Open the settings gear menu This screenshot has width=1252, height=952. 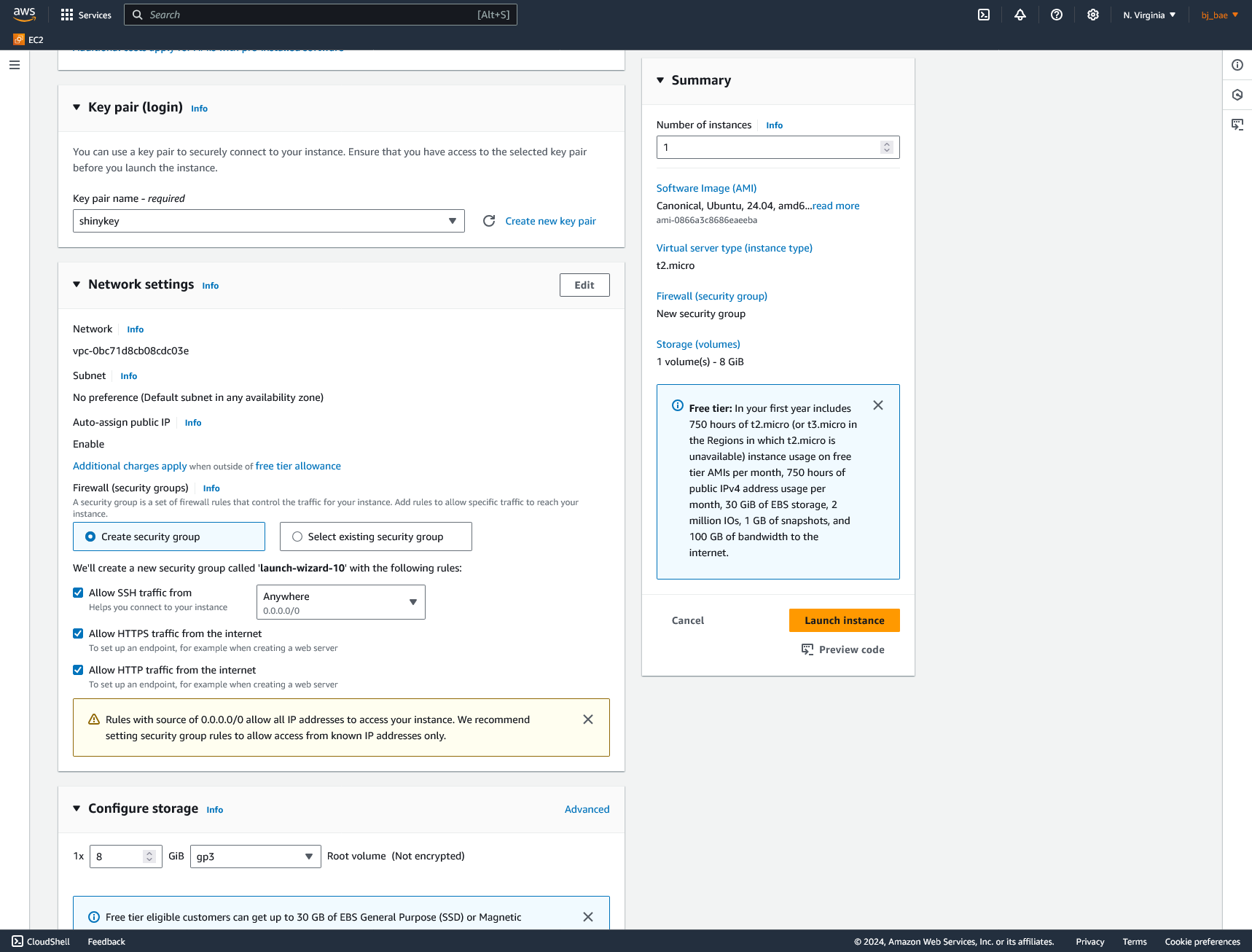pyautogui.click(x=1092, y=15)
